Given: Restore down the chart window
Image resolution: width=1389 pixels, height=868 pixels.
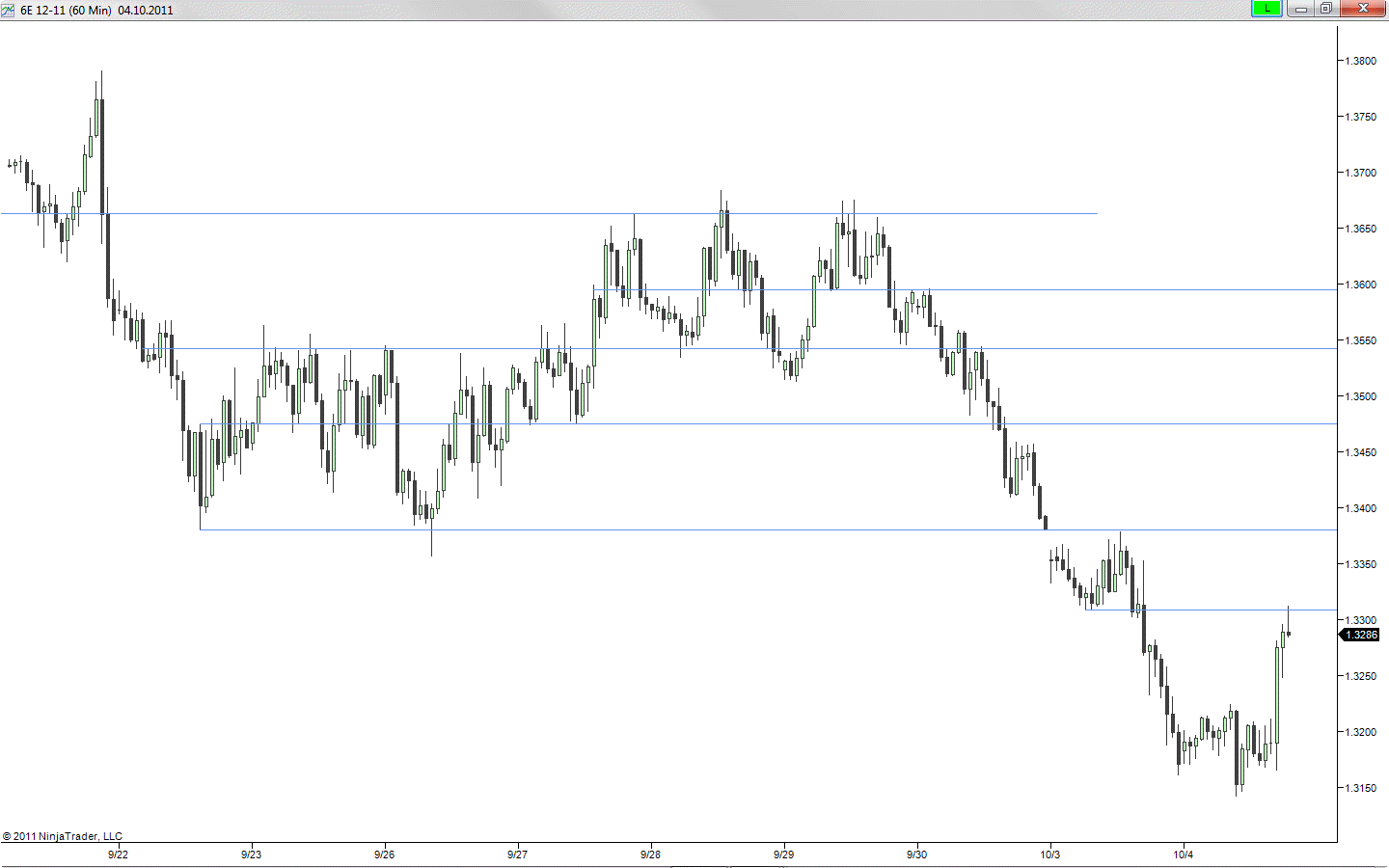Looking at the screenshot, I should tap(1326, 9).
